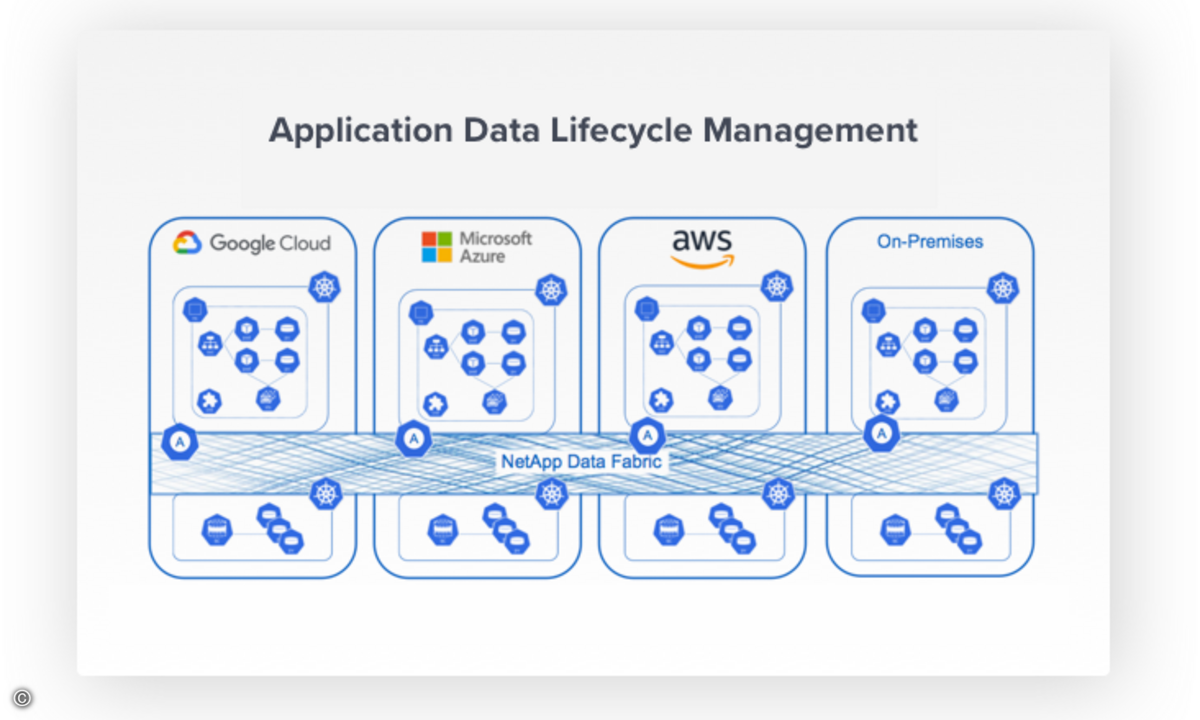1200x720 pixels.
Task: Click the large storage hexagon in On-Premises' bottom box
Action: [x=895, y=529]
